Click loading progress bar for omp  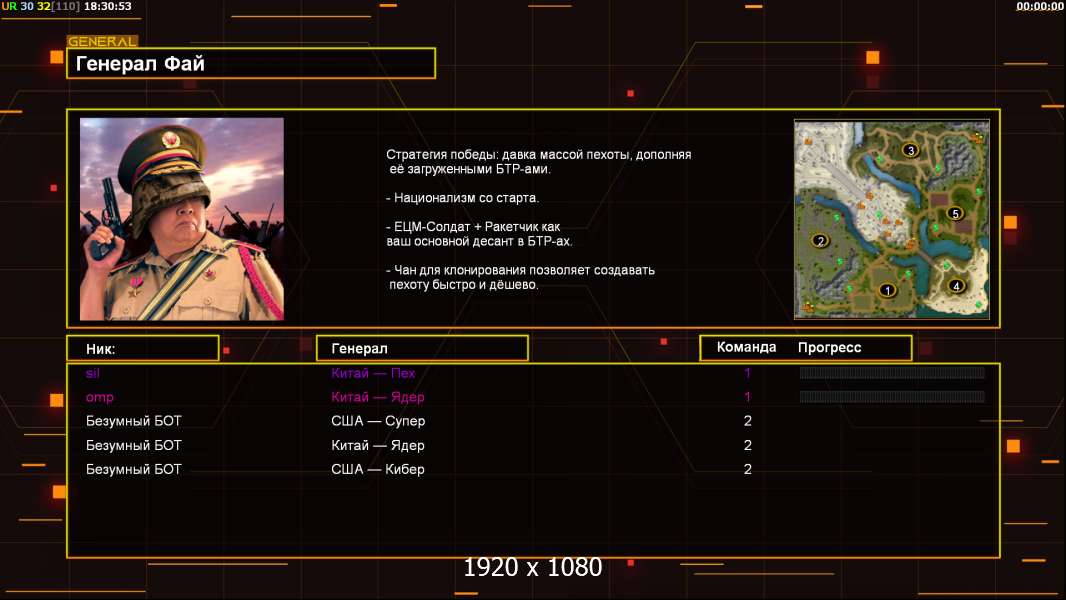(x=892, y=396)
